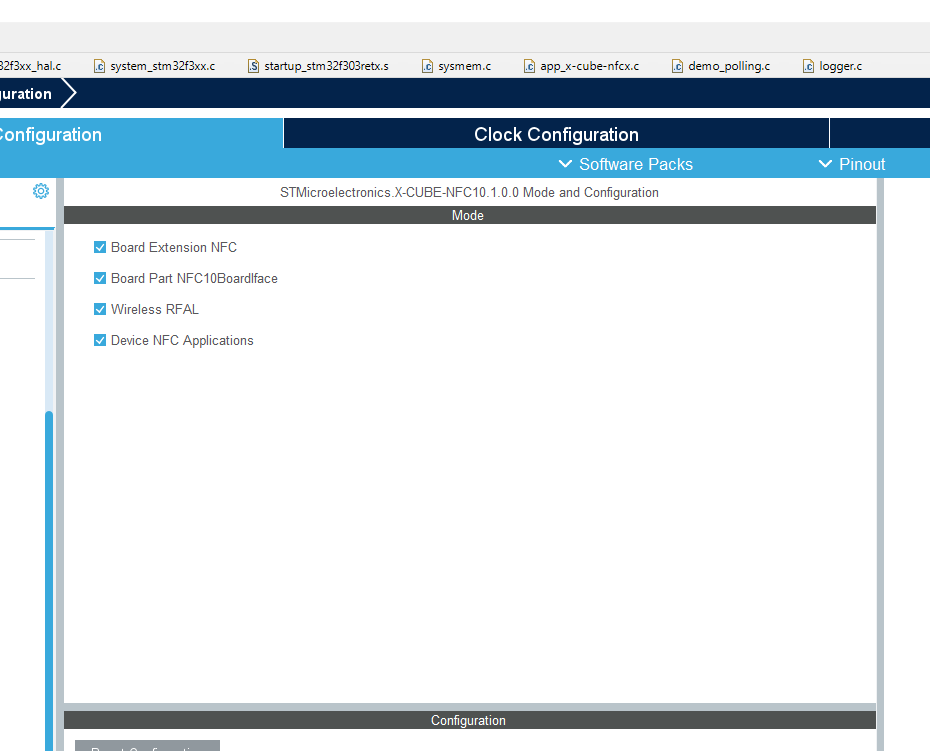
Task: Expand the Pinout dropdown
Action: point(852,164)
